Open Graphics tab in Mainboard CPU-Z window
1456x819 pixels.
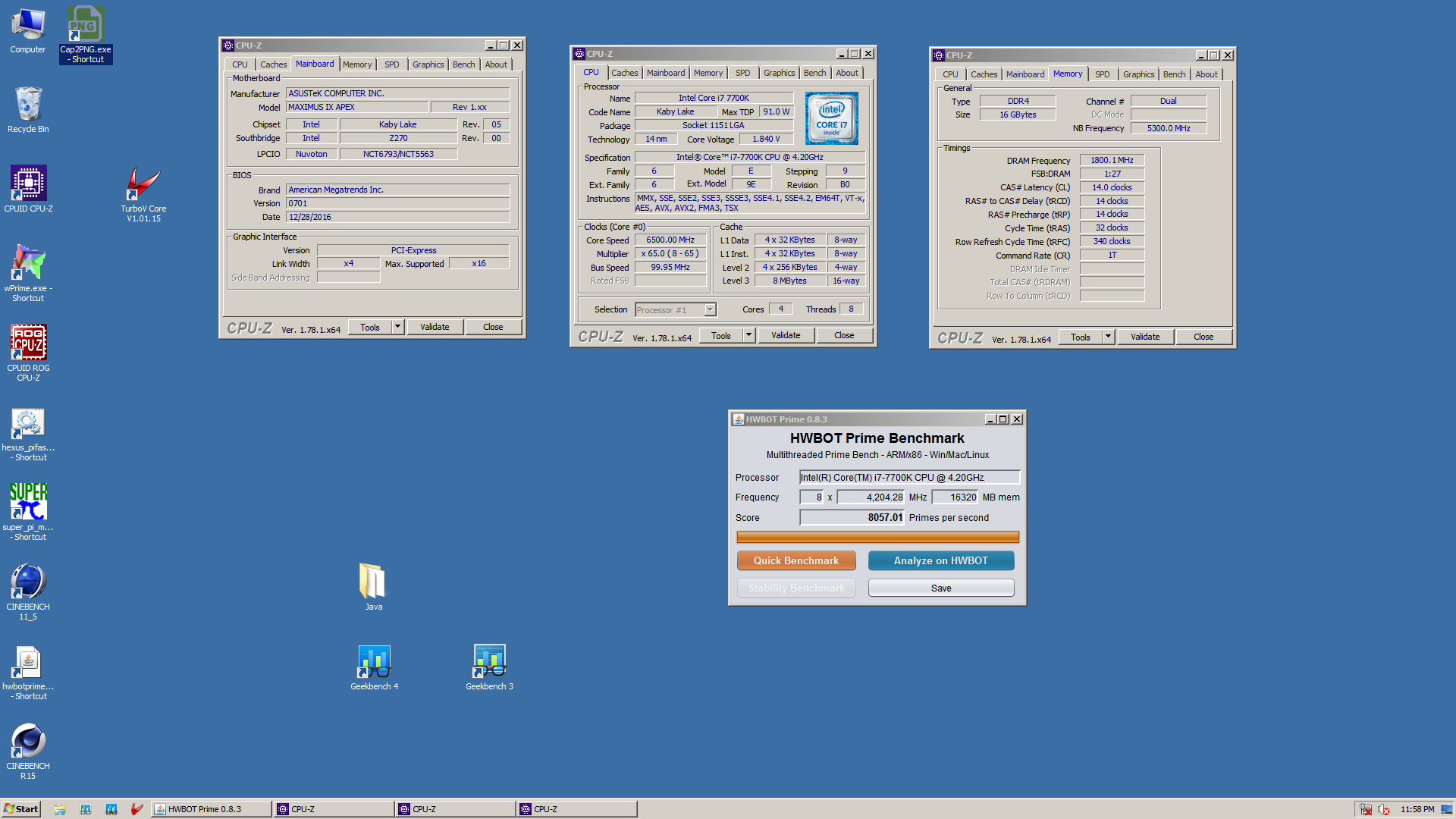click(x=428, y=64)
